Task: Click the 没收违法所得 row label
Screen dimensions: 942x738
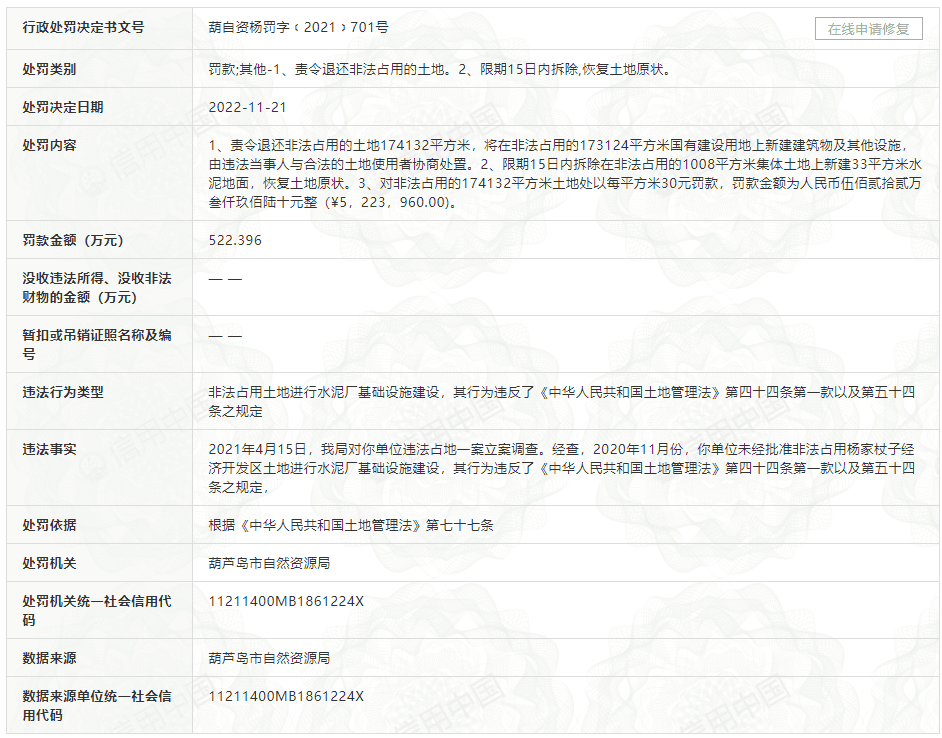Action: [x=97, y=288]
